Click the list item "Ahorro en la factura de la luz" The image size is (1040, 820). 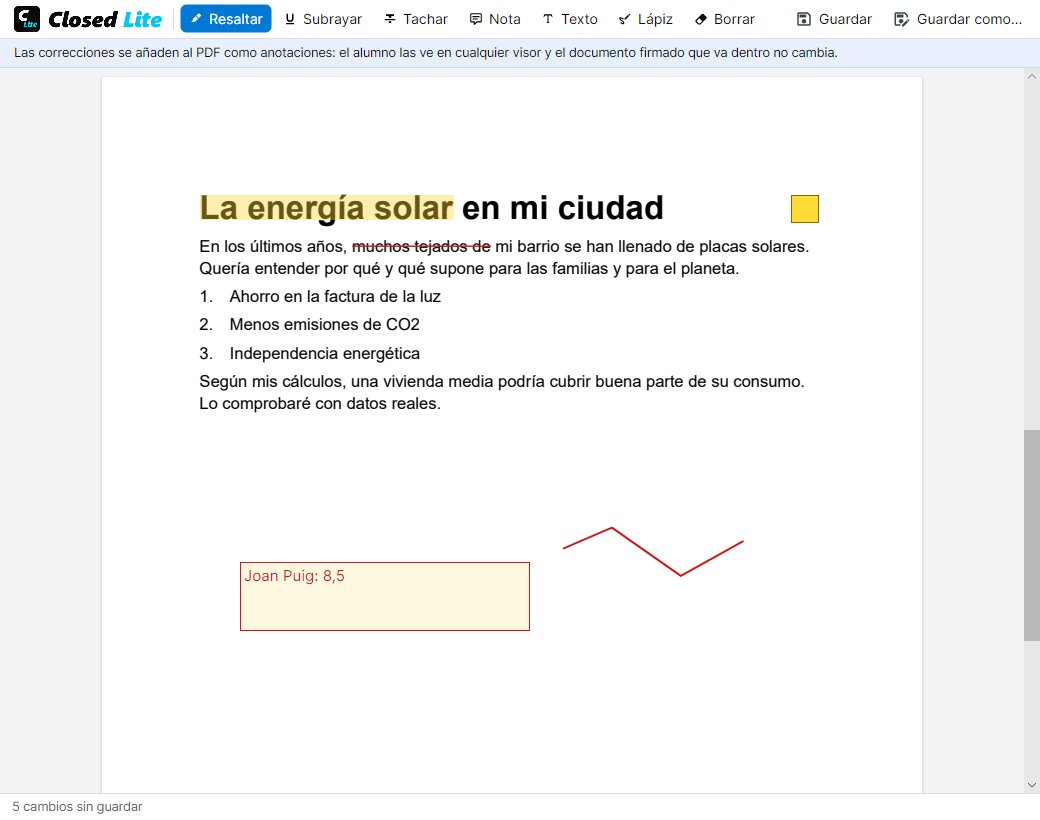(335, 297)
